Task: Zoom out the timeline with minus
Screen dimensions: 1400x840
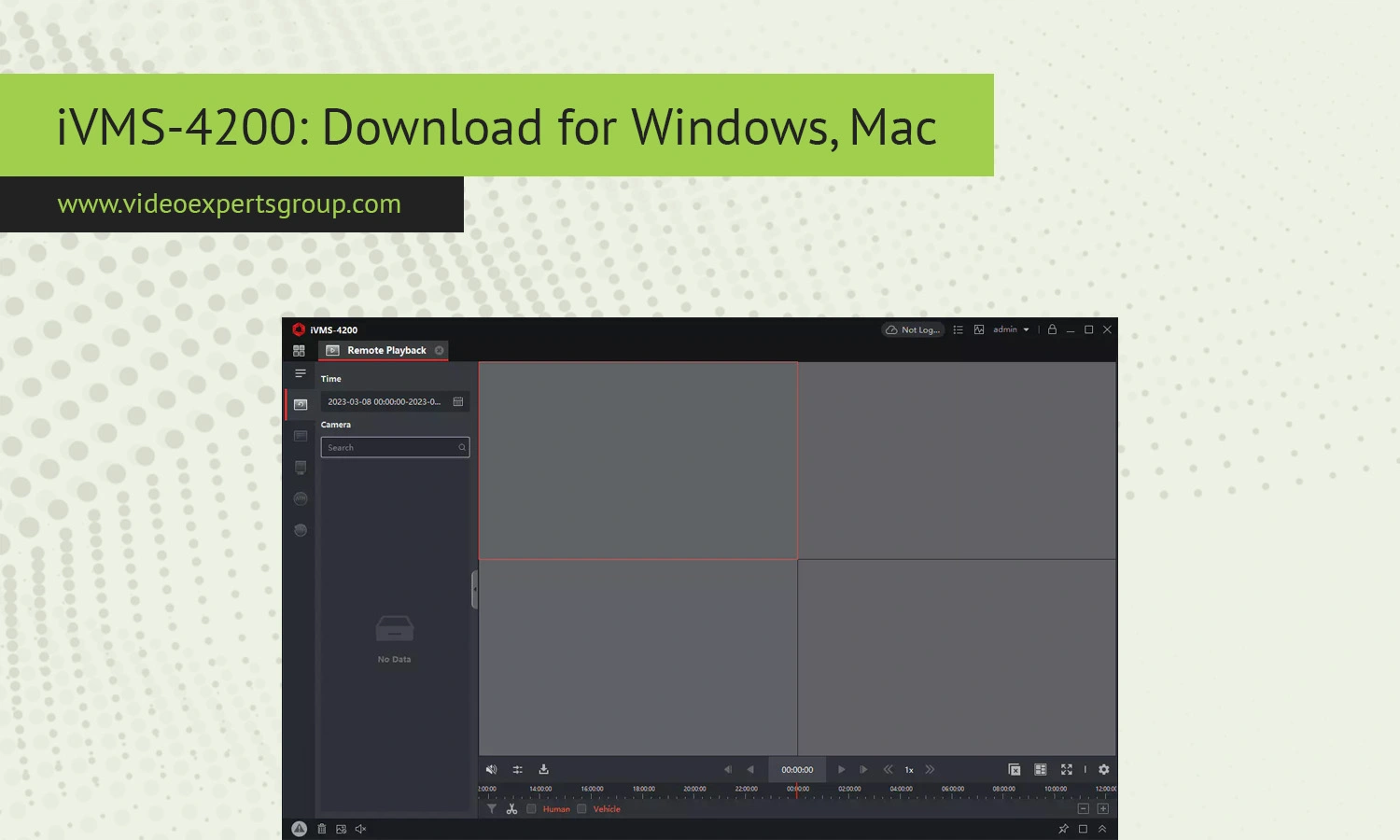Action: pos(1084,809)
